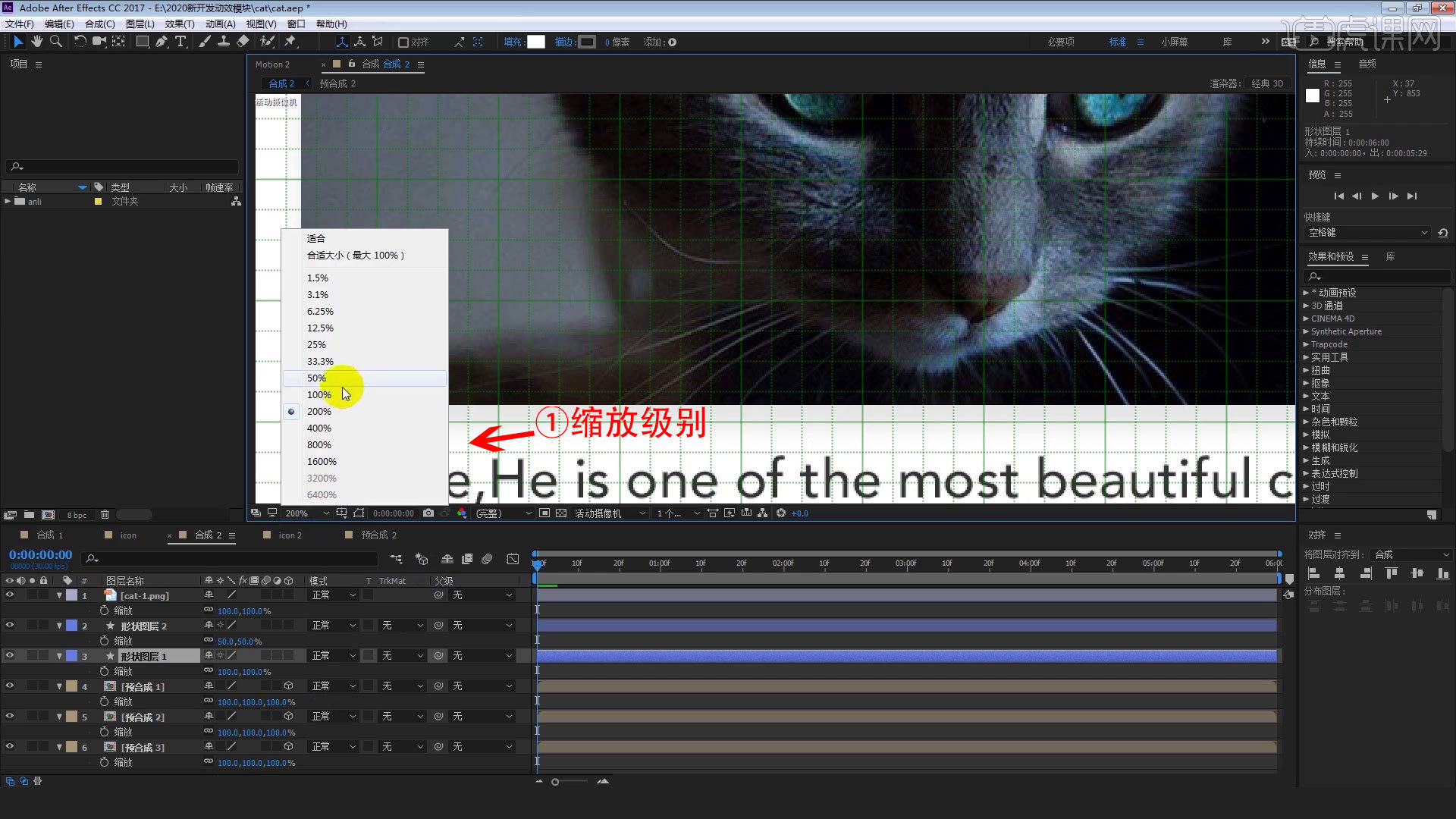The width and height of the screenshot is (1456, 819).
Task: Hide the 形状图层 1 layer
Action: [10, 656]
